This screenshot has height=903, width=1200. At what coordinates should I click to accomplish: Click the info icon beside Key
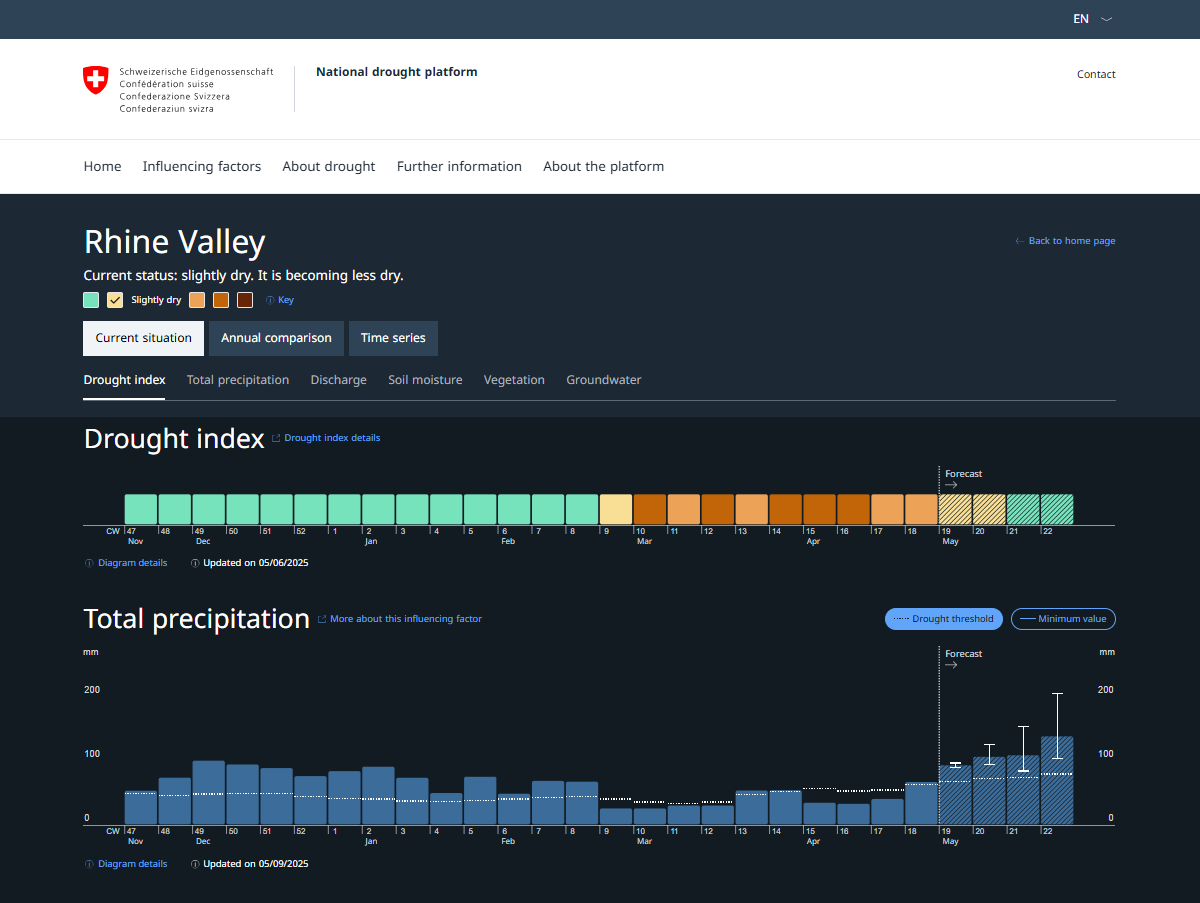270,300
